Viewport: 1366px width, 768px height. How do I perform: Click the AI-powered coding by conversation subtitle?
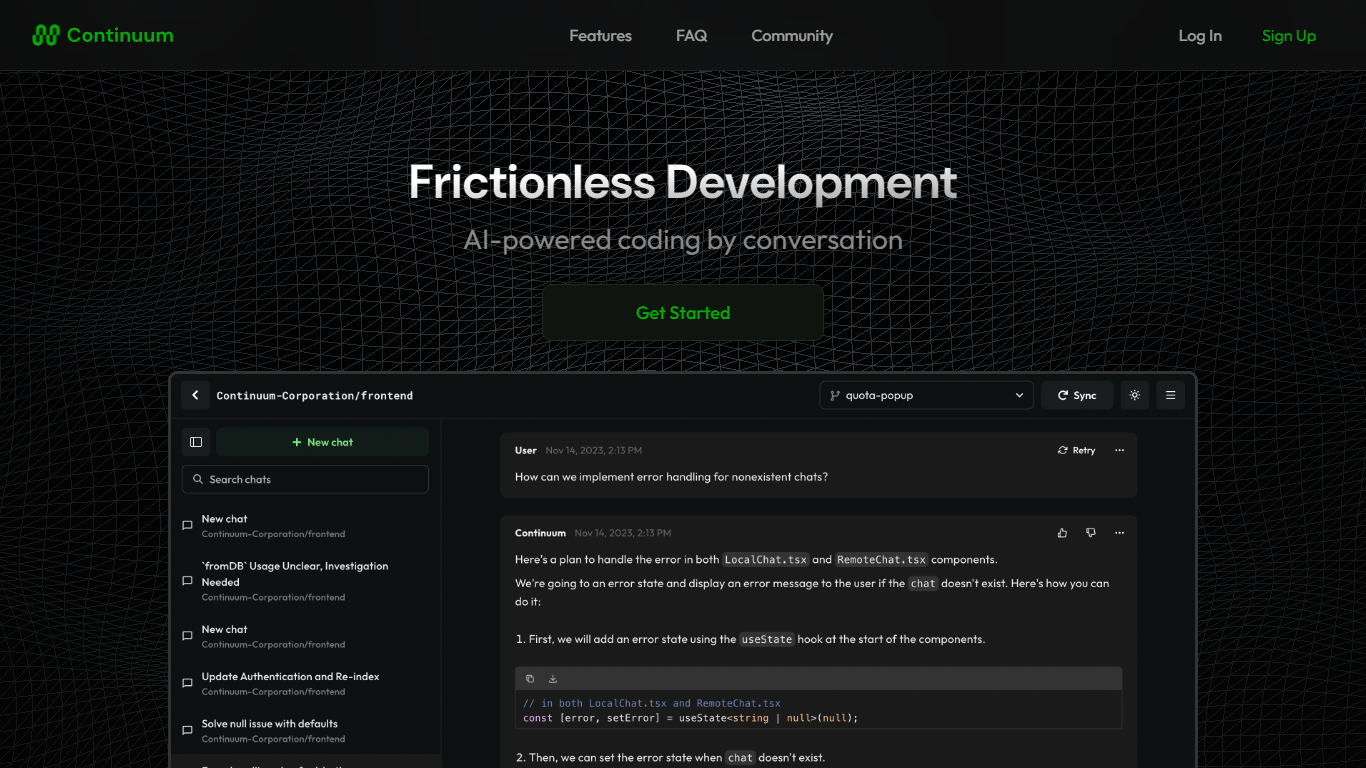683,240
